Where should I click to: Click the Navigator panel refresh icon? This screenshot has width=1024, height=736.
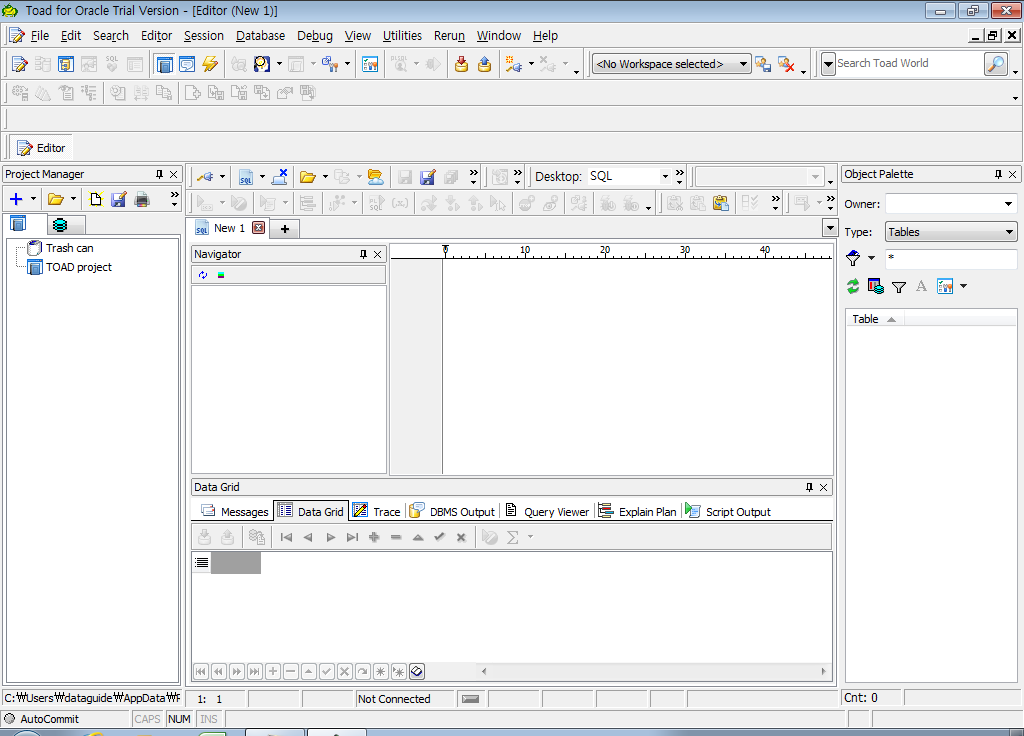[x=203, y=275]
